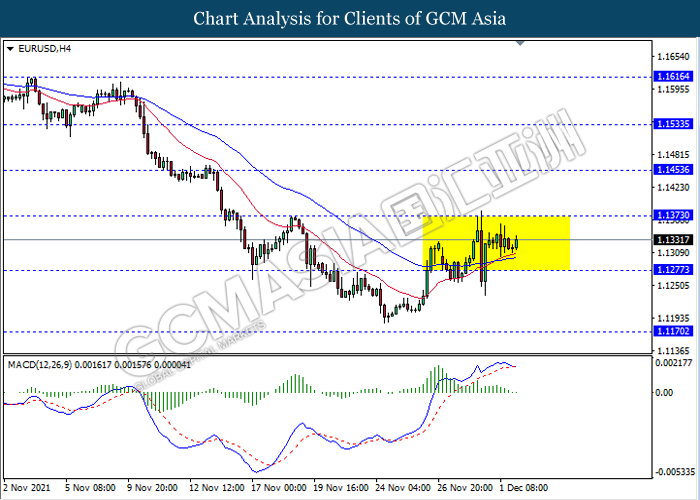Select the 1.14536 price level label
This screenshot has width=700, height=500.
(x=673, y=169)
